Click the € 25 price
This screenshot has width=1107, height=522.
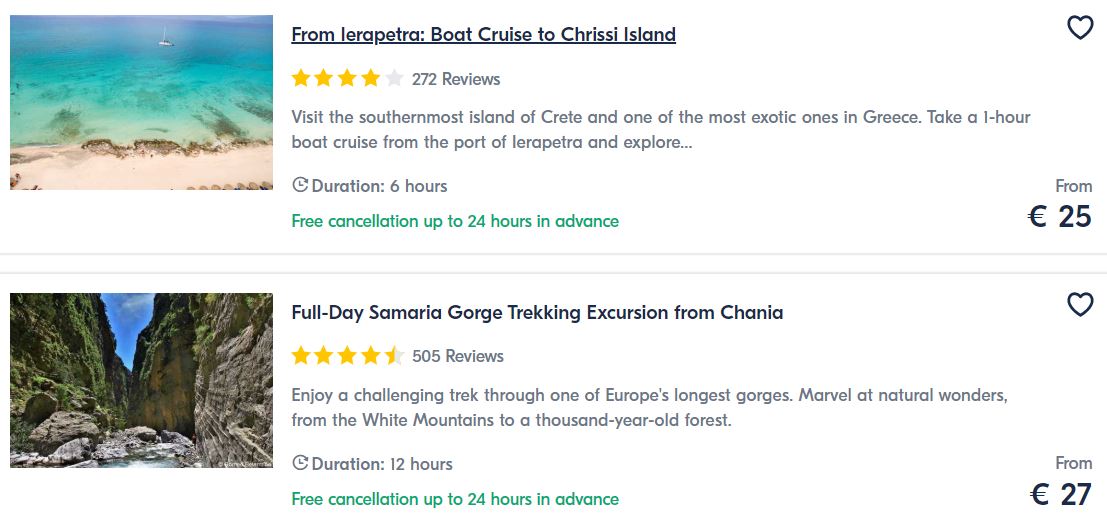point(1060,216)
